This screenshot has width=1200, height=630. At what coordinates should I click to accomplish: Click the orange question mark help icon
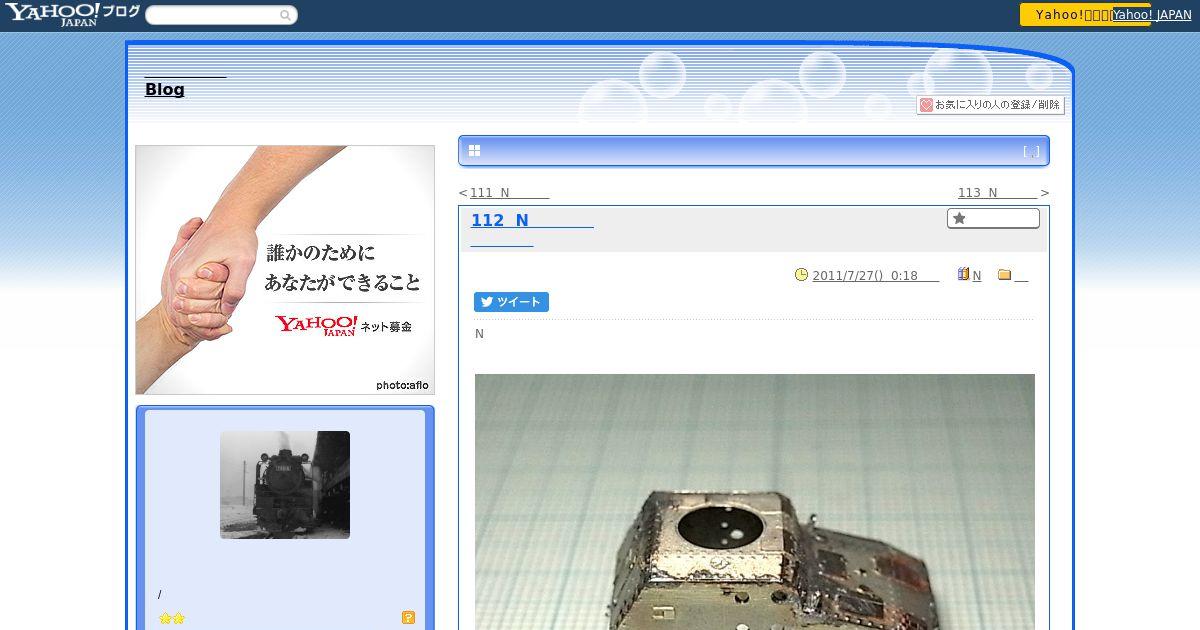[x=408, y=618]
